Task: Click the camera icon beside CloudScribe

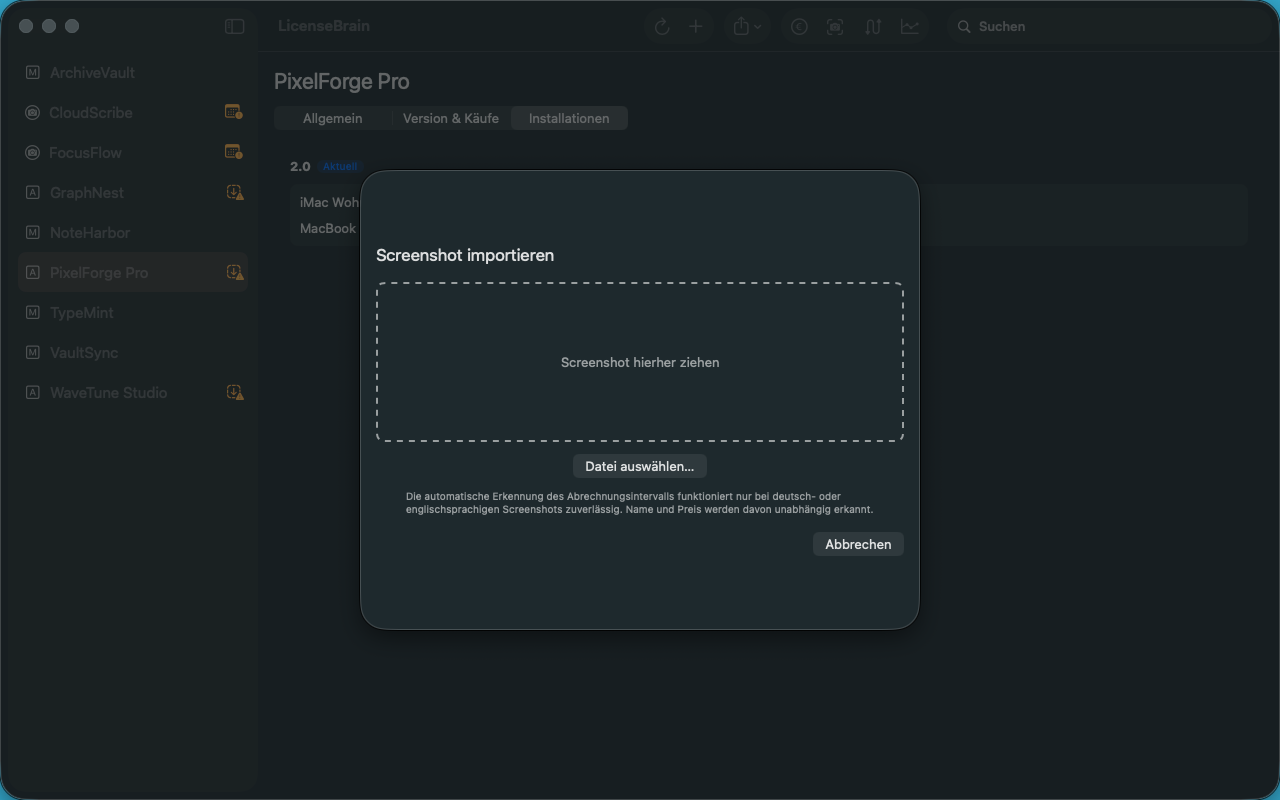Action: tap(33, 113)
